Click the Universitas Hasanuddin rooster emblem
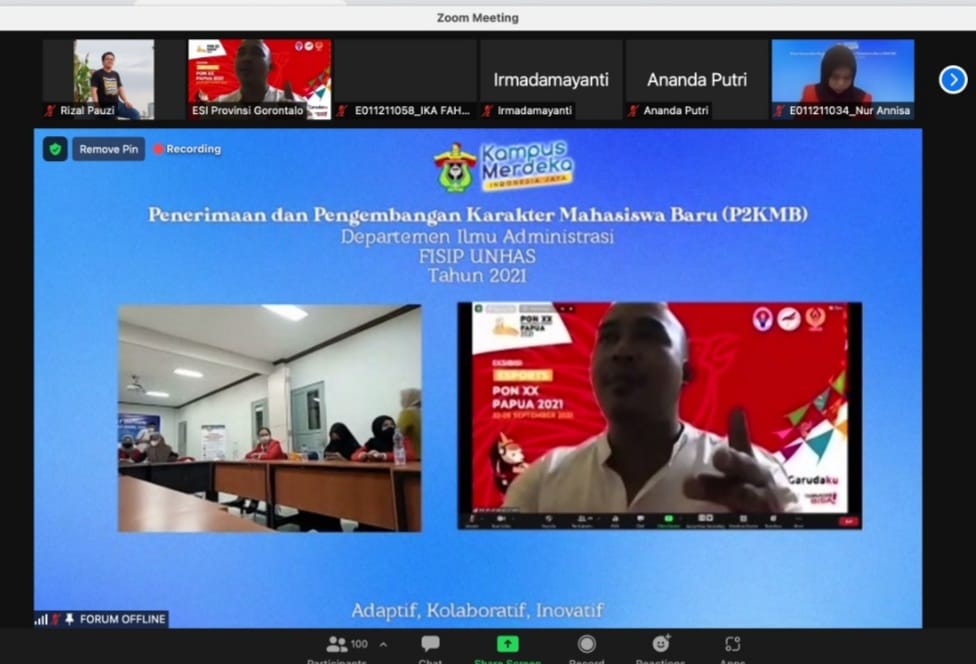This screenshot has width=976, height=664. (456, 167)
